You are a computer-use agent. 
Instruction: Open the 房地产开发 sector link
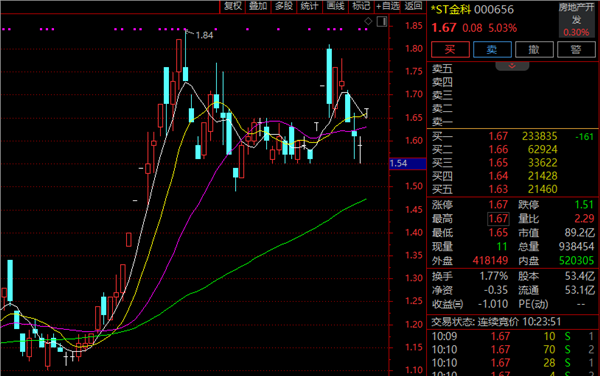(576, 14)
